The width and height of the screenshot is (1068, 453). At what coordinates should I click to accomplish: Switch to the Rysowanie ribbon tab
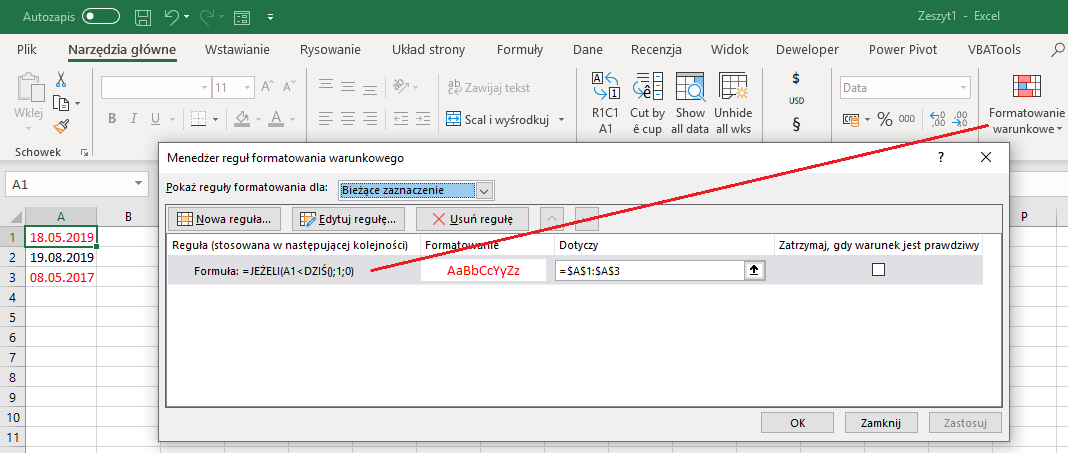[330, 49]
